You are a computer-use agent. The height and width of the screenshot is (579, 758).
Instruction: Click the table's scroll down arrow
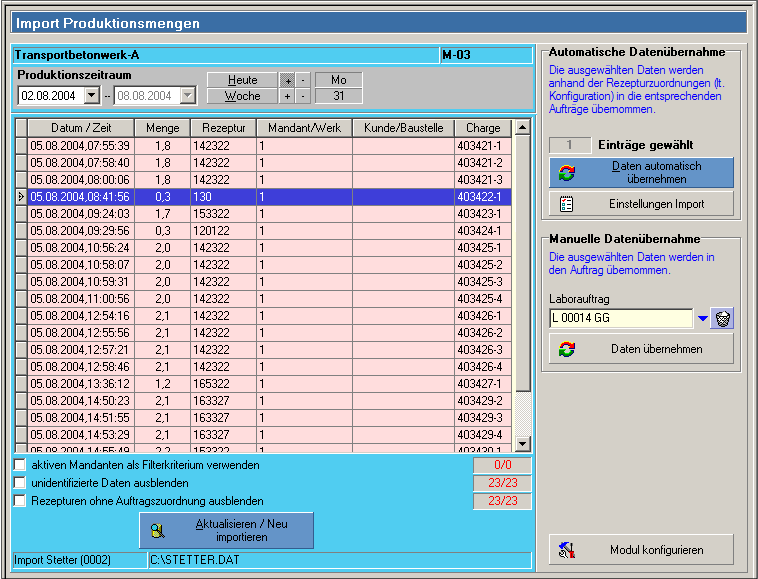[x=521, y=443]
